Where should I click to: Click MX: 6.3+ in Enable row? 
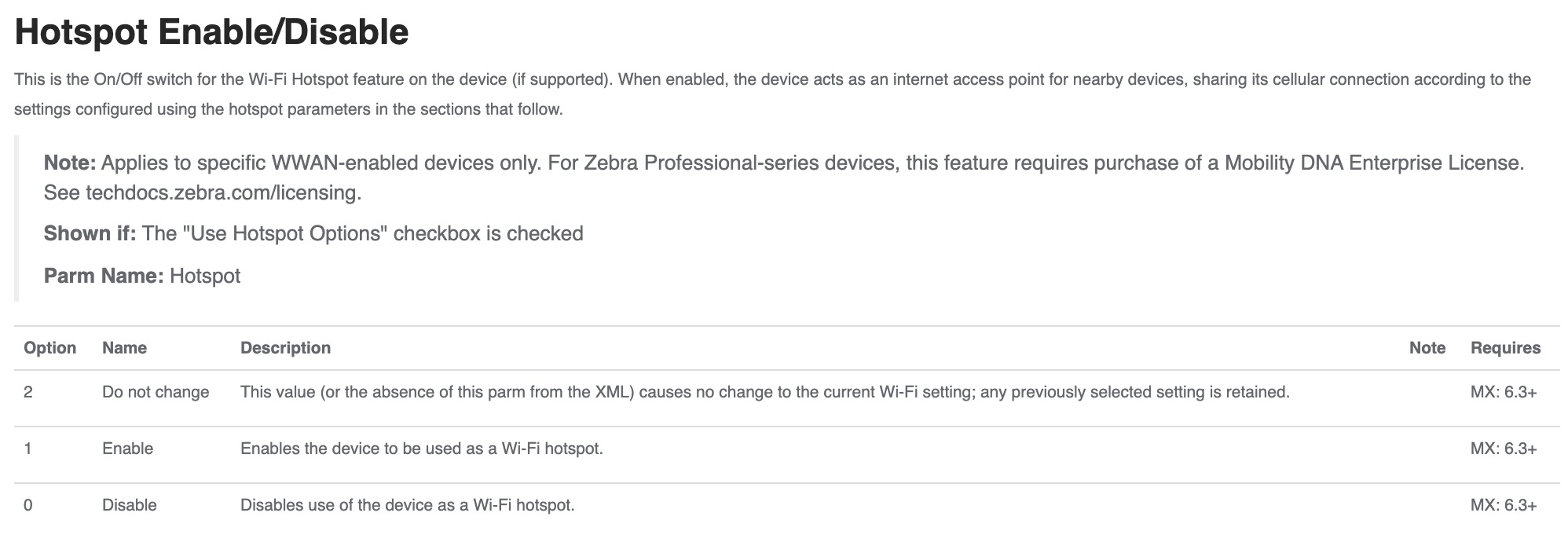(x=1503, y=449)
